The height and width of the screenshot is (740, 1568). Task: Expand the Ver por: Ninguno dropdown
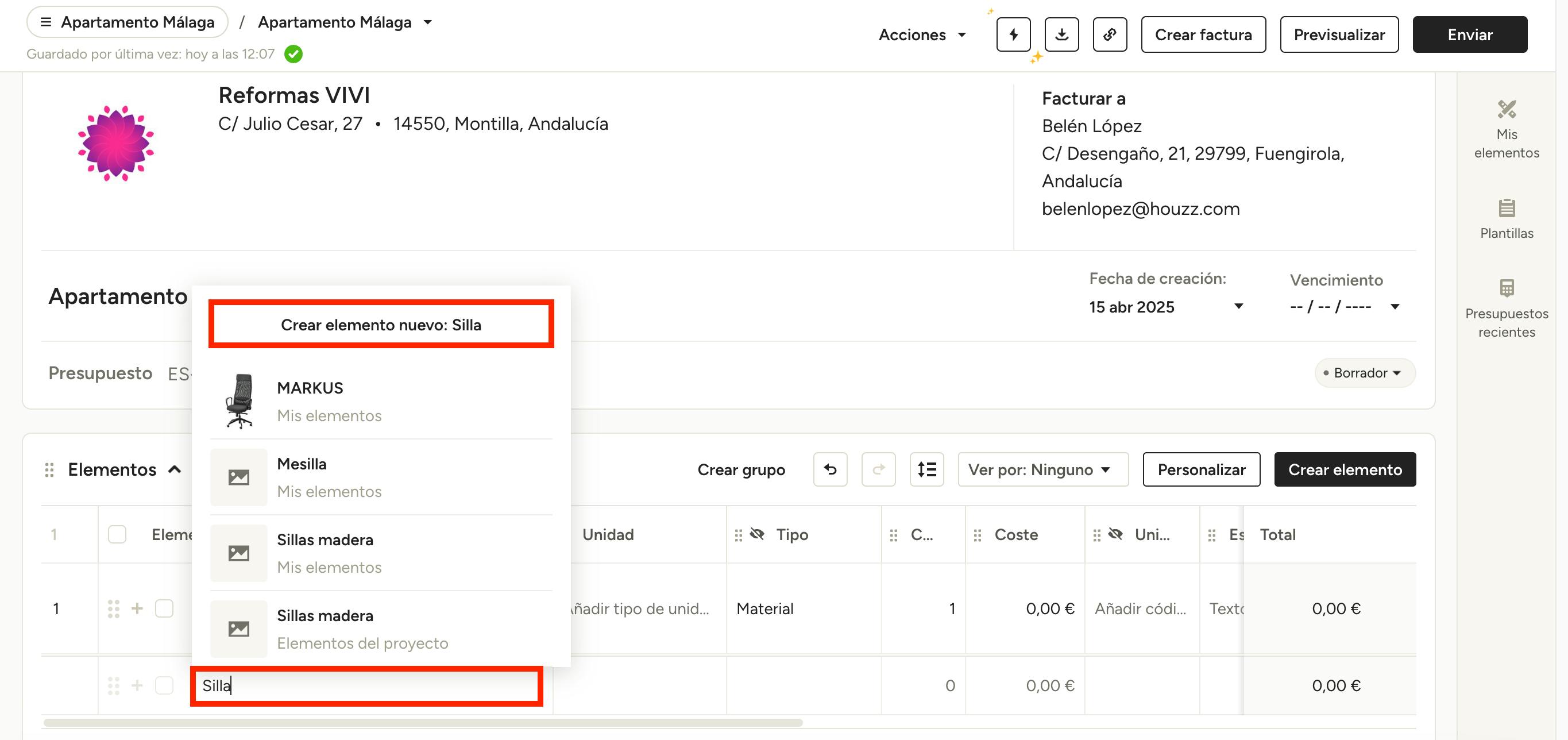point(1042,469)
